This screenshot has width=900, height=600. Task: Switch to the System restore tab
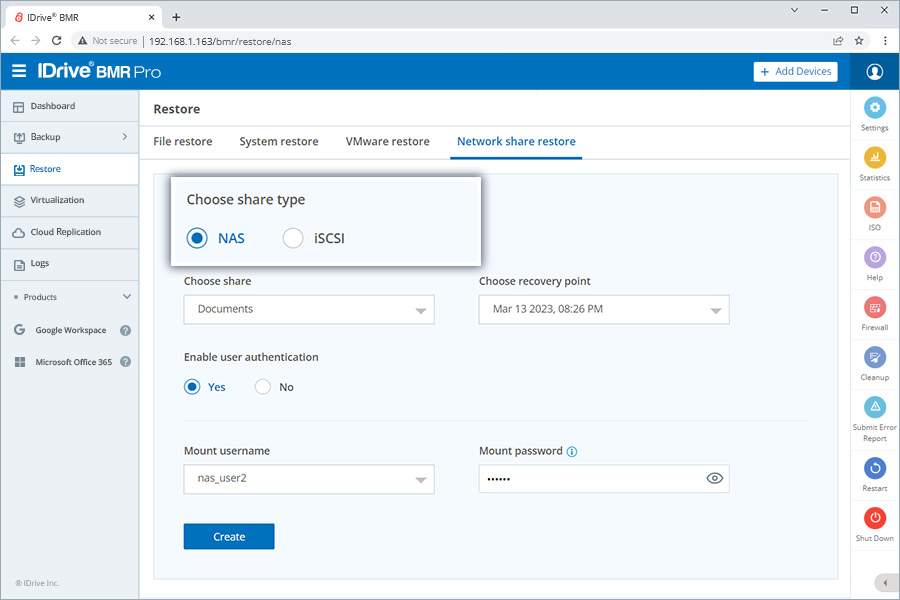(278, 141)
